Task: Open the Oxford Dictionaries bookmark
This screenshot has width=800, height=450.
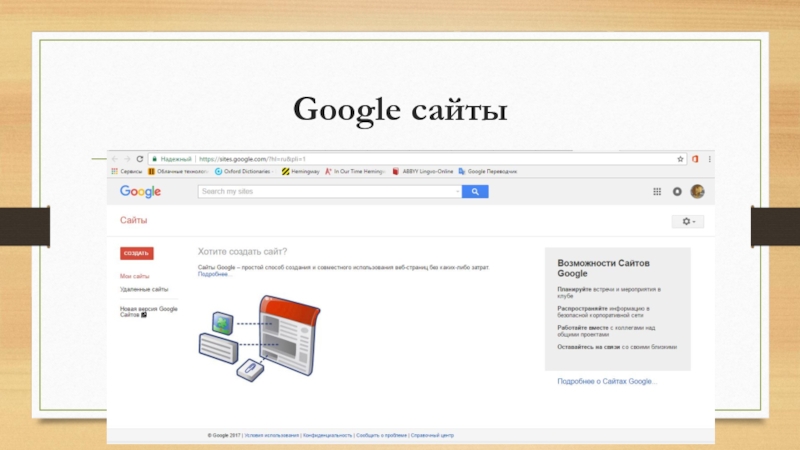Action: 244,171
